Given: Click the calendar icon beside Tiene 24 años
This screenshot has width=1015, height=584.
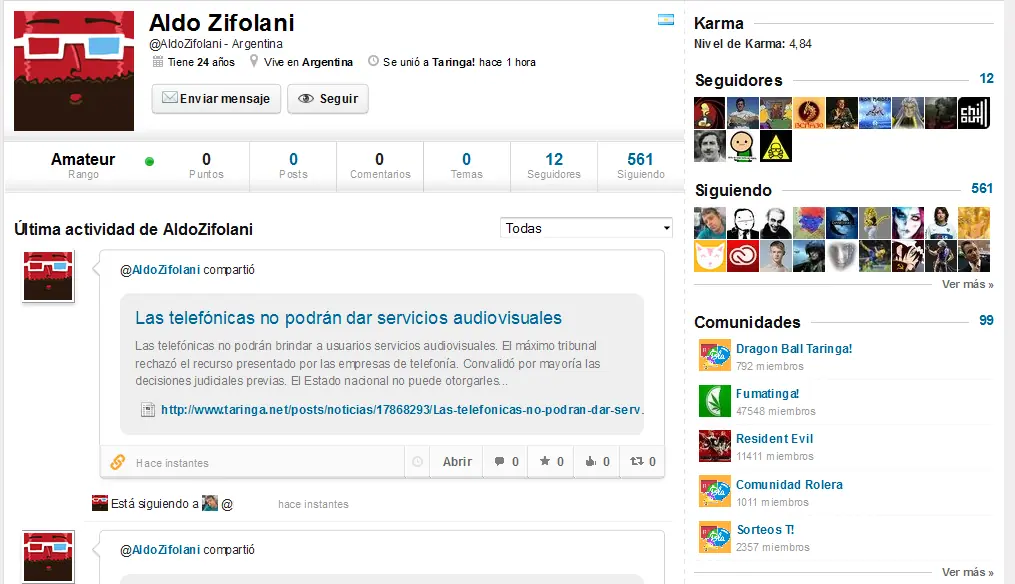Looking at the screenshot, I should [158, 62].
